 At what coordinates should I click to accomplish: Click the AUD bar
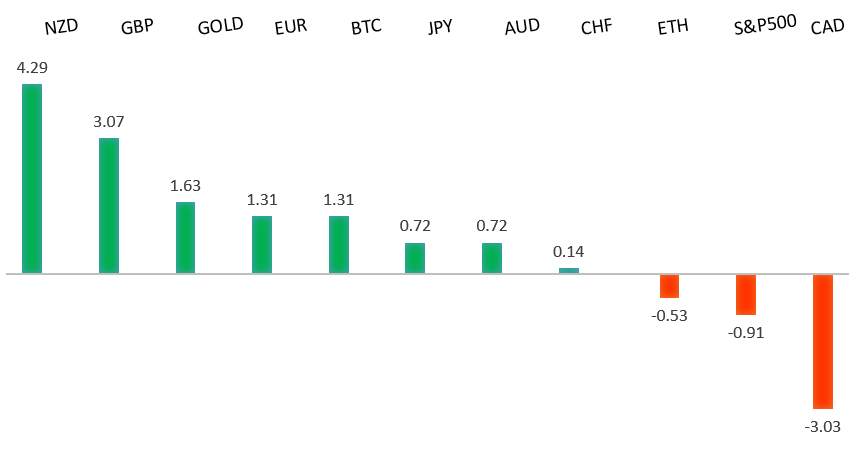click(492, 257)
